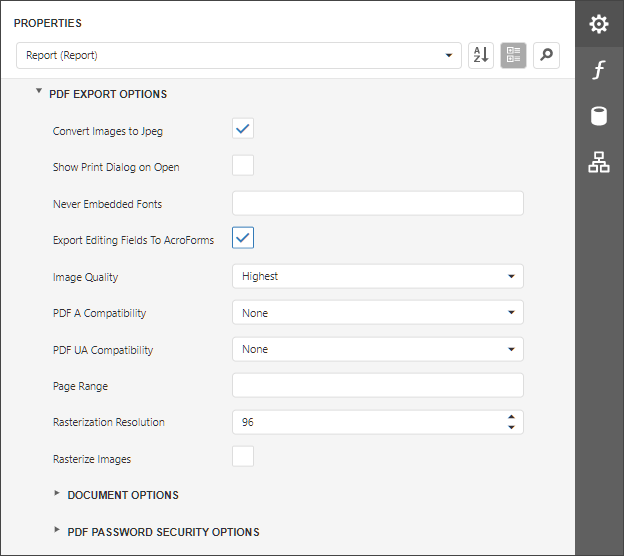The width and height of the screenshot is (624, 556).
Task: Open the Image Quality dropdown
Action: [378, 276]
